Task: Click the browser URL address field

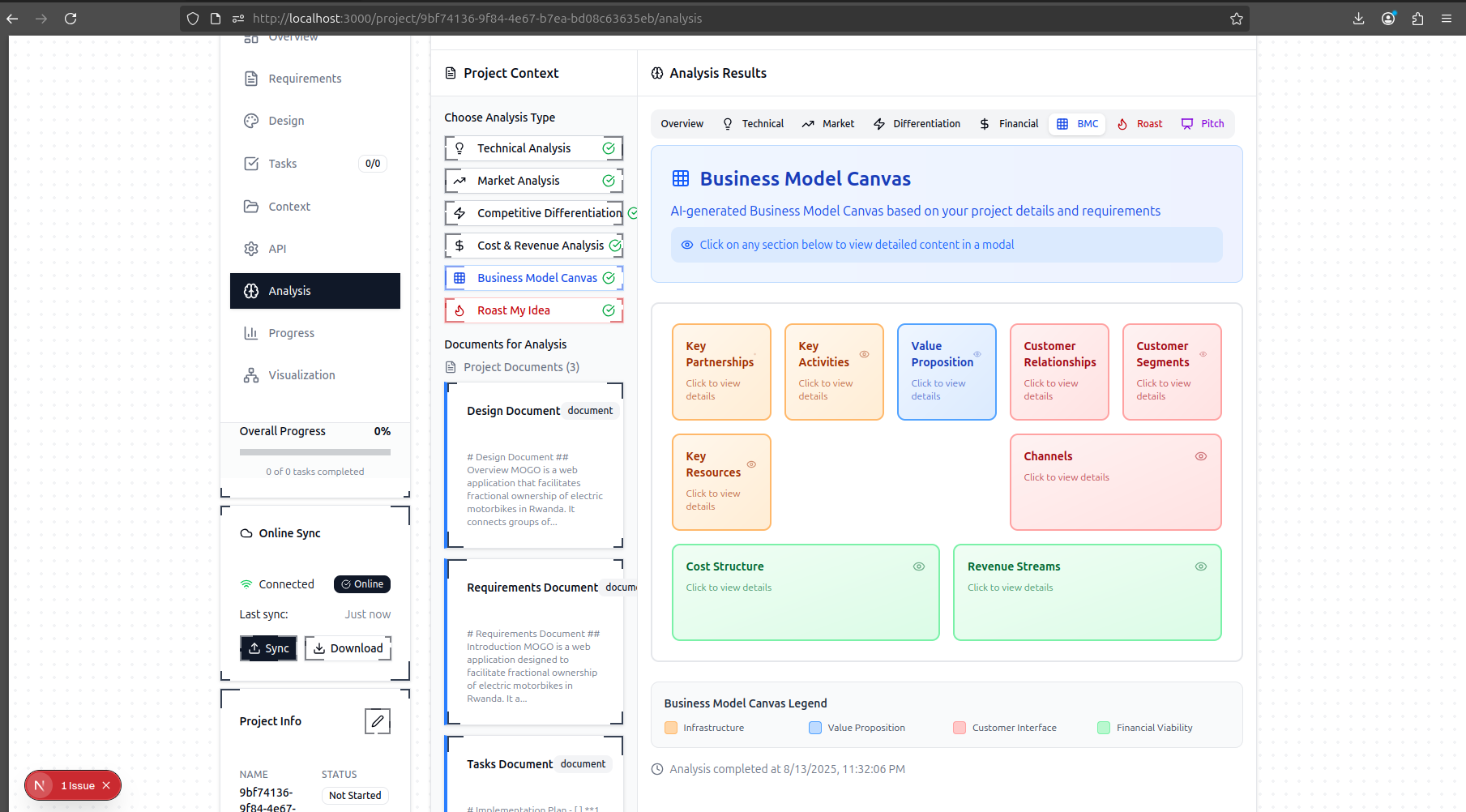Action: click(713, 19)
